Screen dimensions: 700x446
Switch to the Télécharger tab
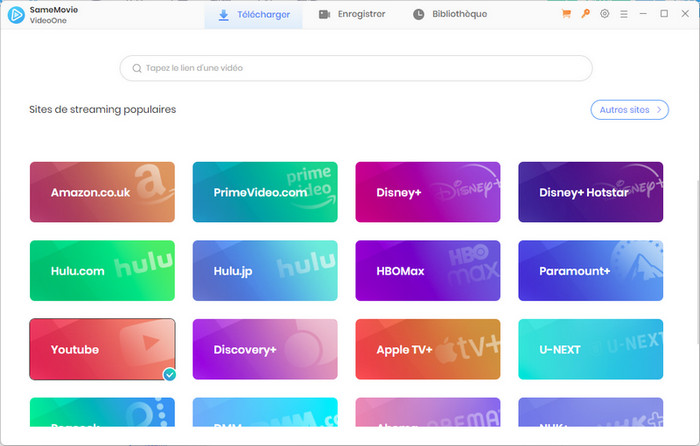point(254,15)
